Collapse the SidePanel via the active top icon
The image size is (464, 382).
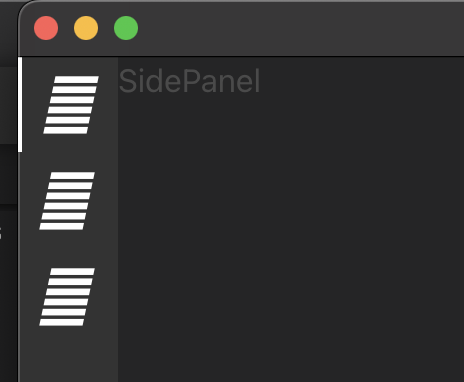coord(71,105)
